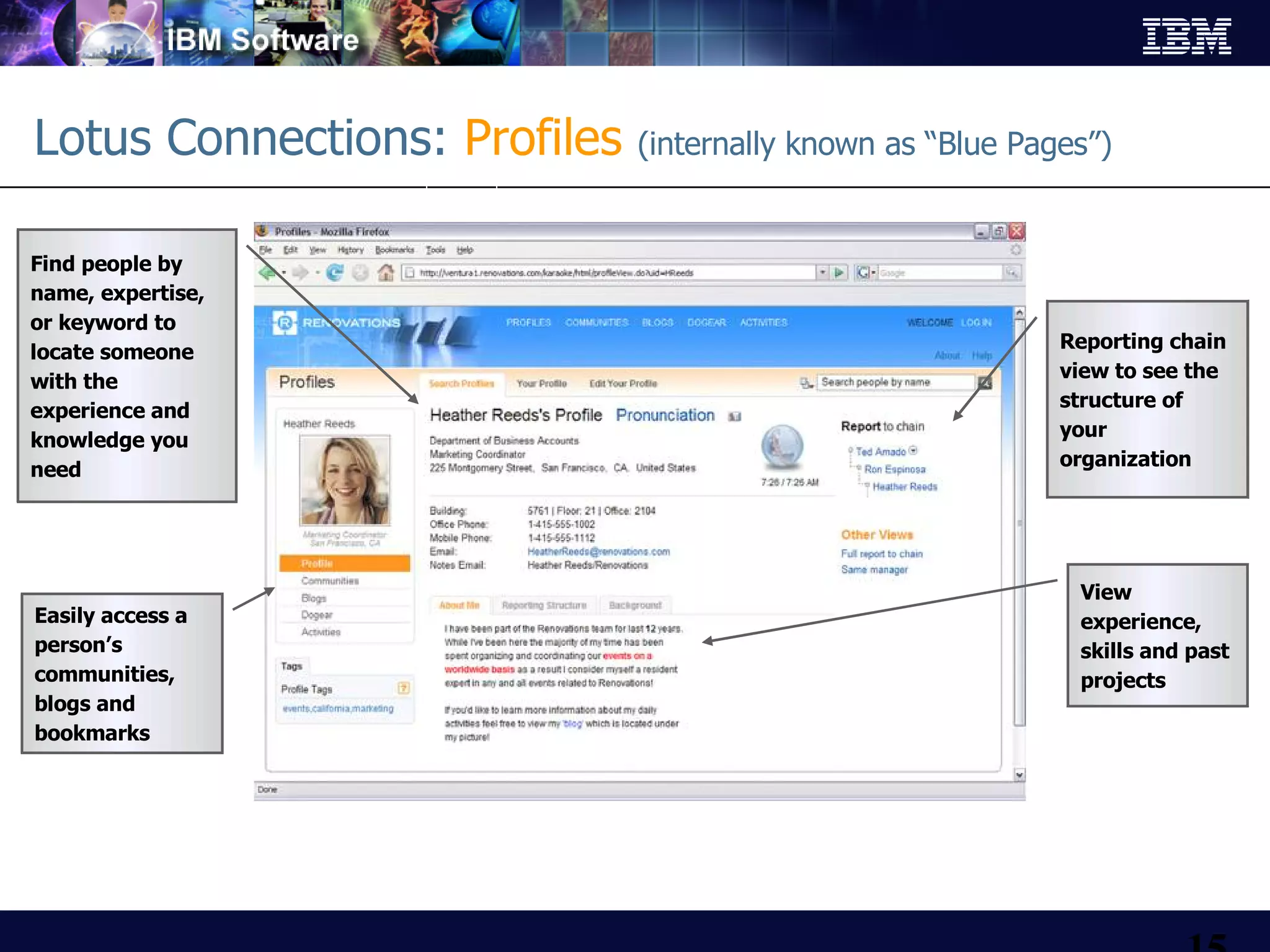The width and height of the screenshot is (1270, 952).
Task: Click the Google search field
Action: coord(940,273)
